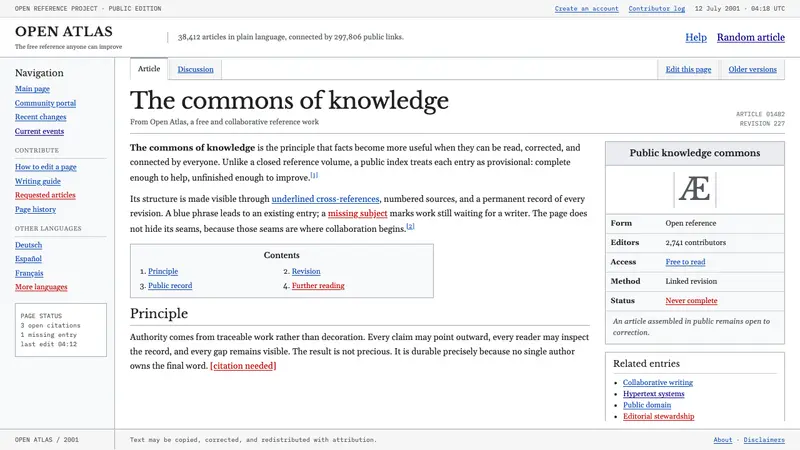Click the REVISION 227 label

[x=762, y=123]
